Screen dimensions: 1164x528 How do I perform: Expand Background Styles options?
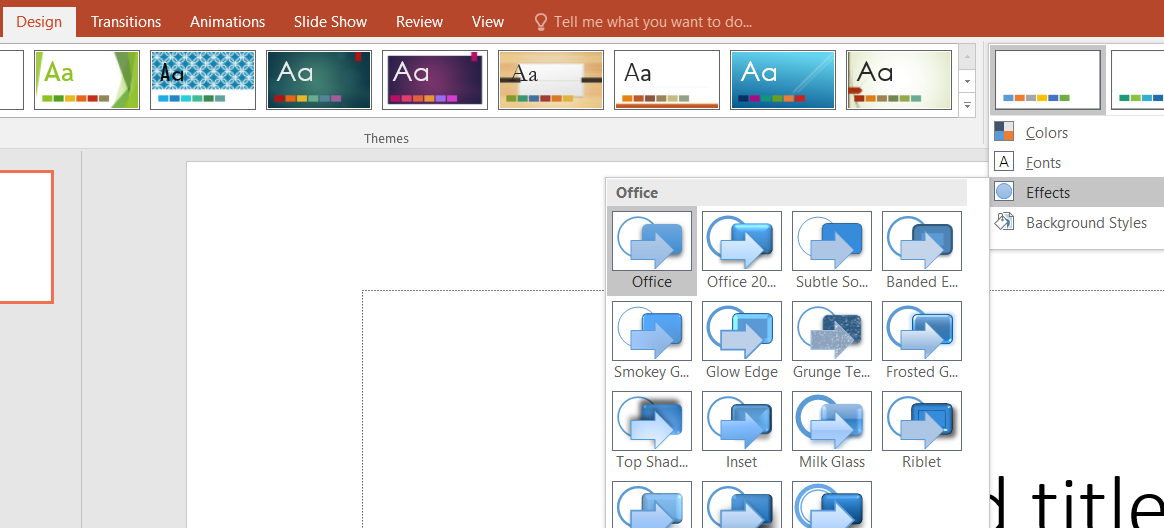[x=1085, y=223]
